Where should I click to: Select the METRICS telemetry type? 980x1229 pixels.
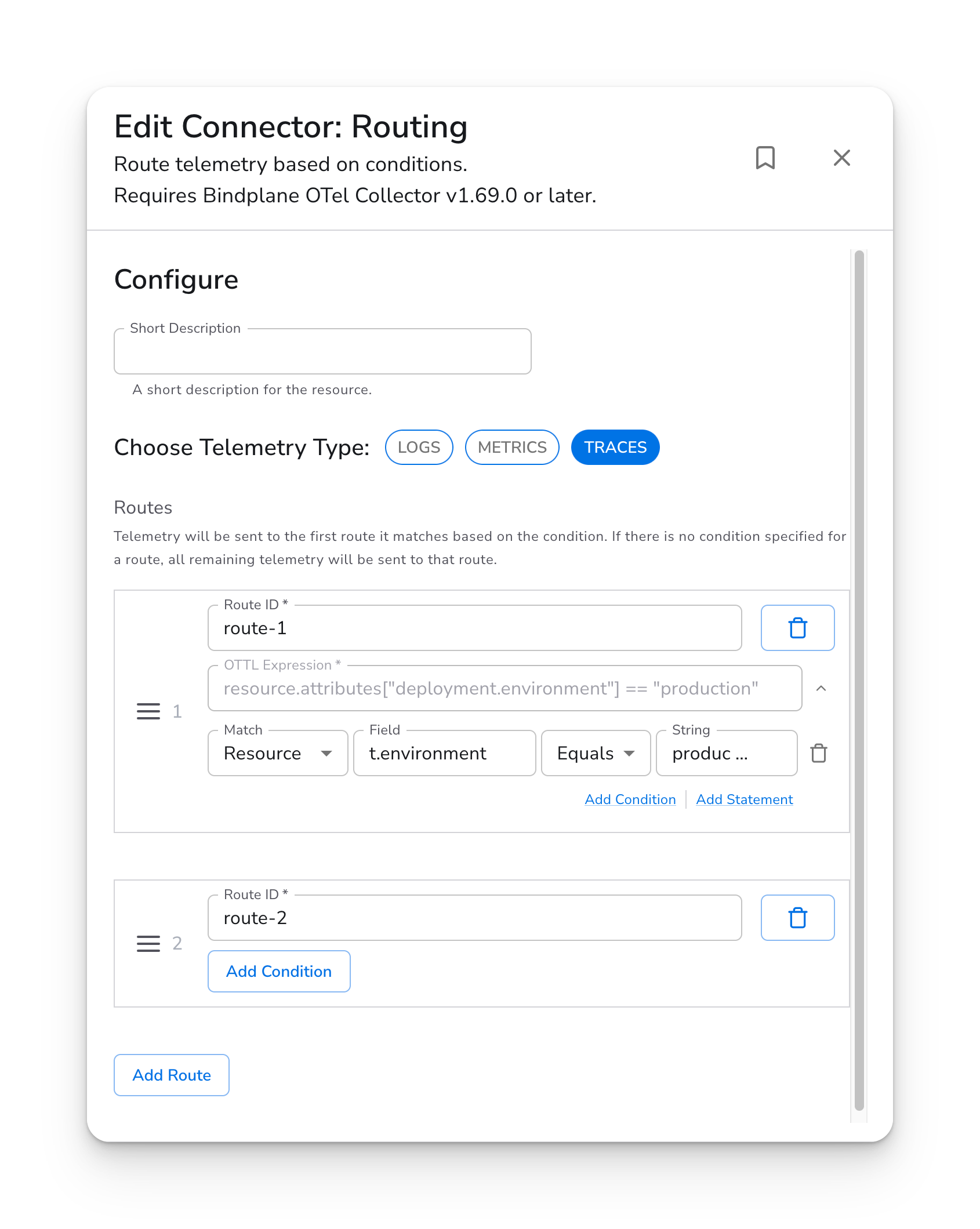(512, 448)
